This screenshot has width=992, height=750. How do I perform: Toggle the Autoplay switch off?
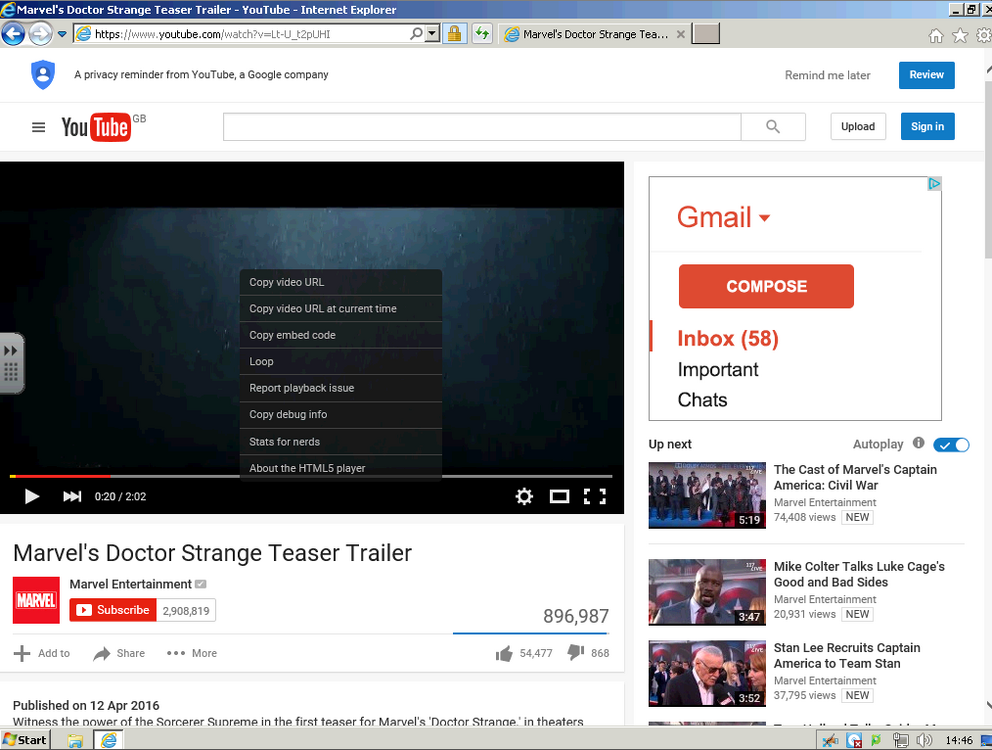[951, 445]
